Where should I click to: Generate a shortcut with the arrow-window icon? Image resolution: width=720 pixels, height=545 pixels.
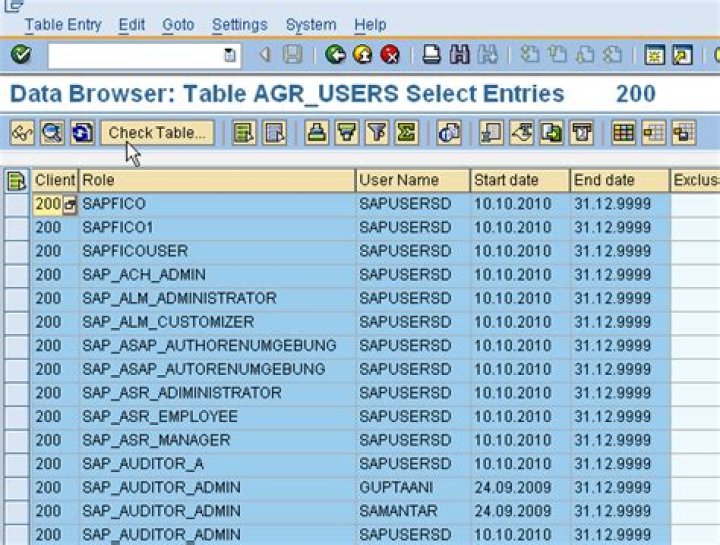(x=683, y=55)
